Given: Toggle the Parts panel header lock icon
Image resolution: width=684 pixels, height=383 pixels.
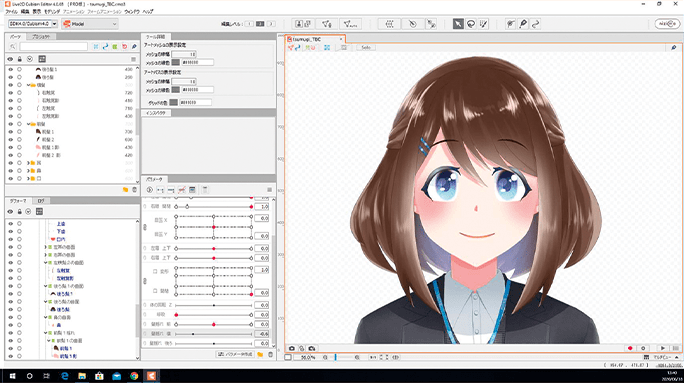Looking at the screenshot, I should [20, 59].
